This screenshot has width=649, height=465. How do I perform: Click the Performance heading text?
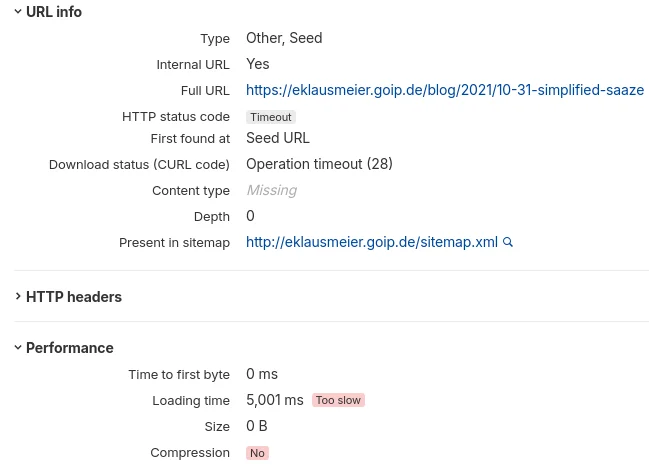pos(70,348)
